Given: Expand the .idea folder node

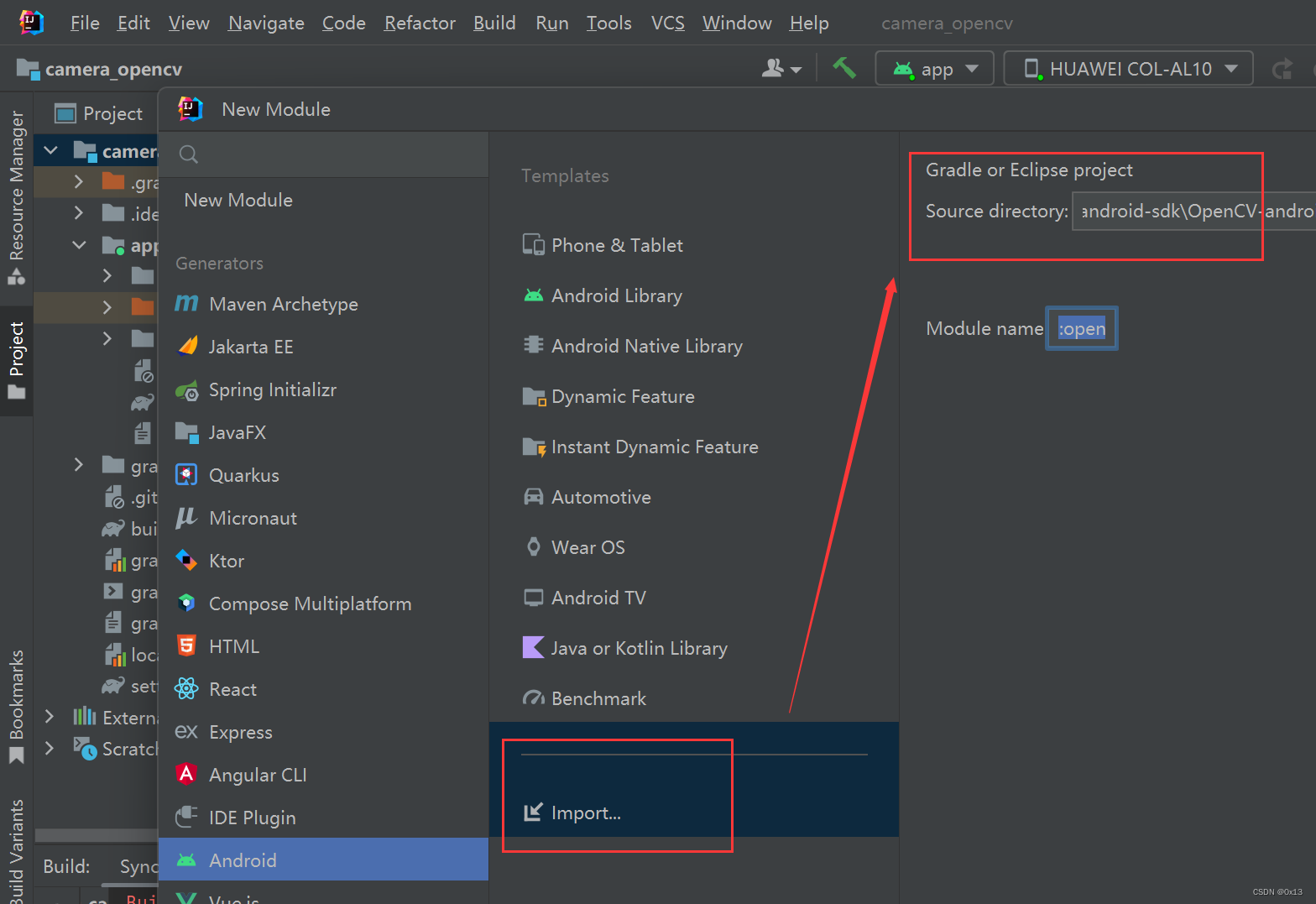Looking at the screenshot, I should coord(78,213).
